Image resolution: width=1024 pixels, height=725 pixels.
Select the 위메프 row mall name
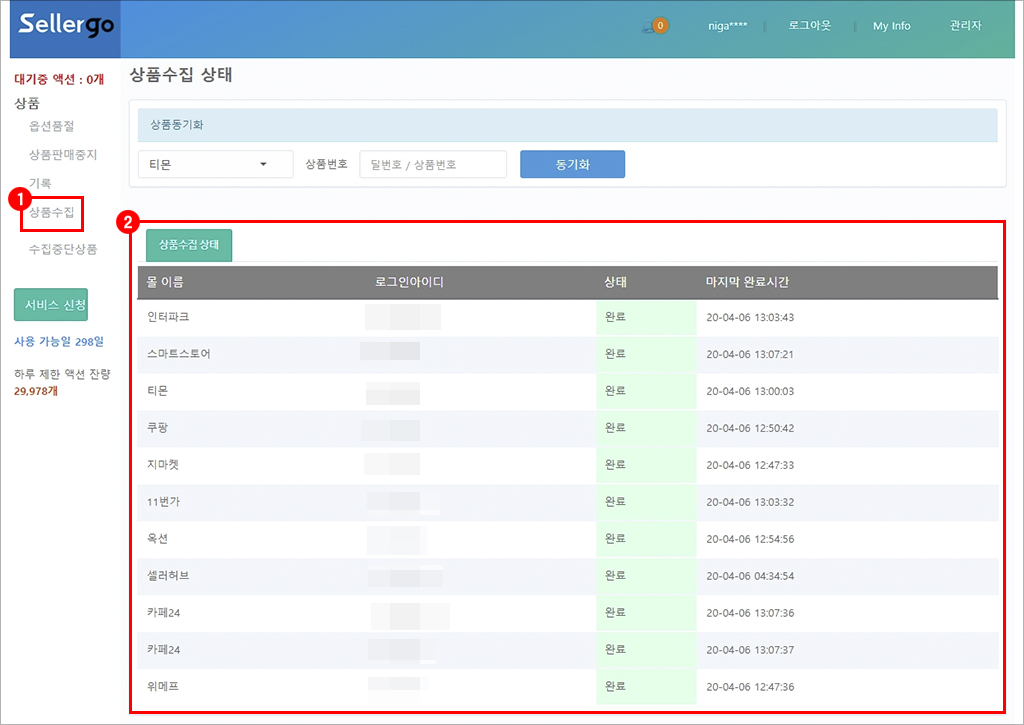coord(163,686)
